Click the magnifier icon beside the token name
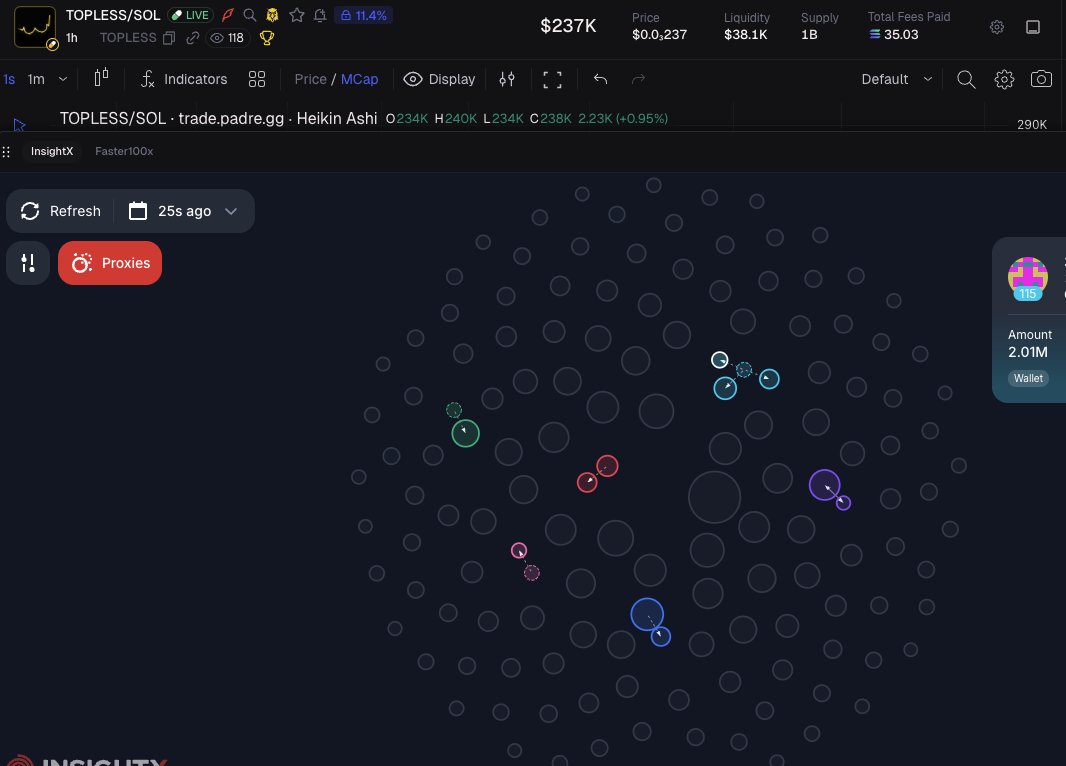 click(x=250, y=15)
